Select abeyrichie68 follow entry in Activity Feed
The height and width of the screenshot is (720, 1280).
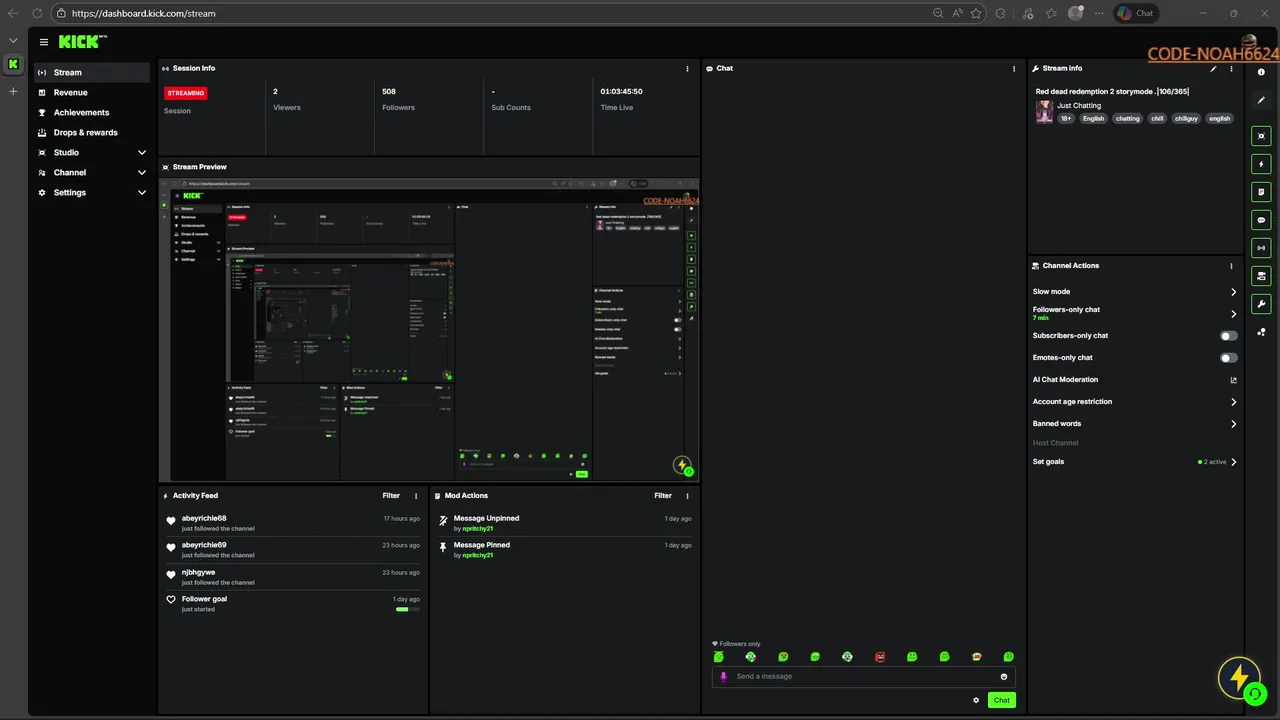(x=293, y=523)
